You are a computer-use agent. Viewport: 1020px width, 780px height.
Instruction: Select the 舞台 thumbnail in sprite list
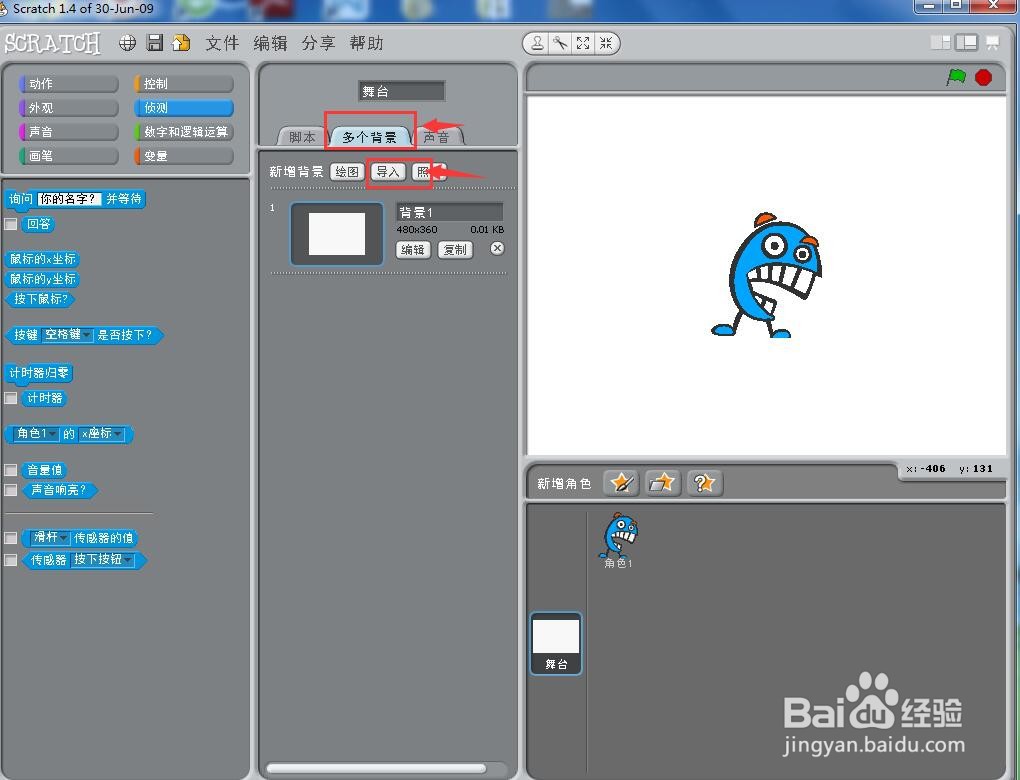[556, 643]
